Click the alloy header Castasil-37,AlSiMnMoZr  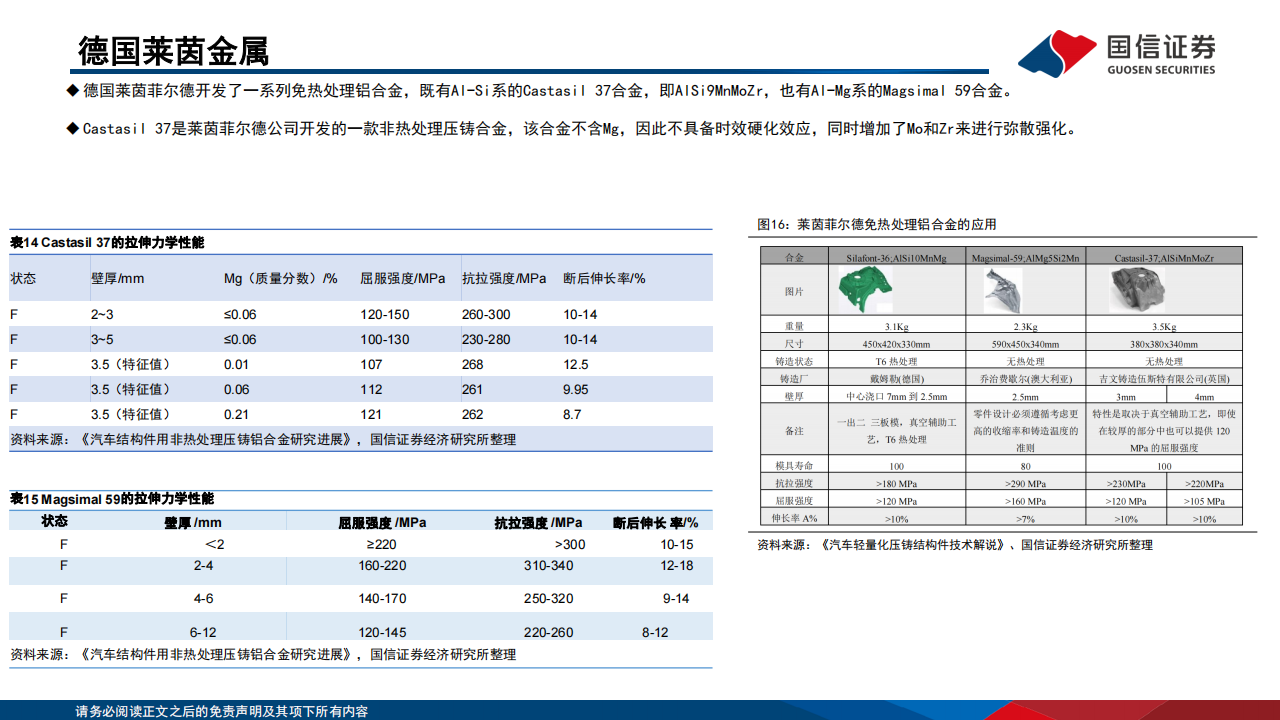[1164, 258]
